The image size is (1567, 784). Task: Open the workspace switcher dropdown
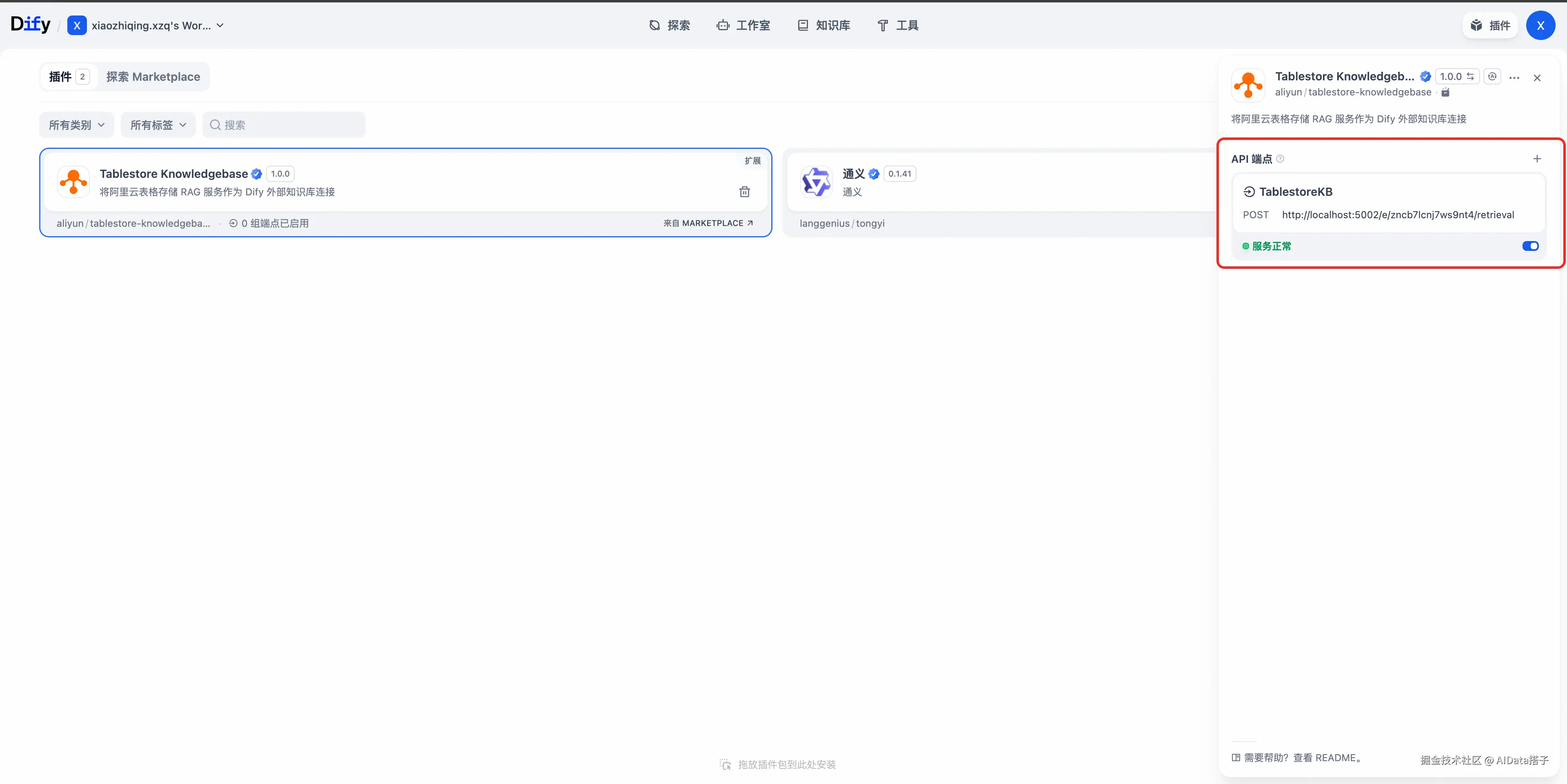[146, 26]
